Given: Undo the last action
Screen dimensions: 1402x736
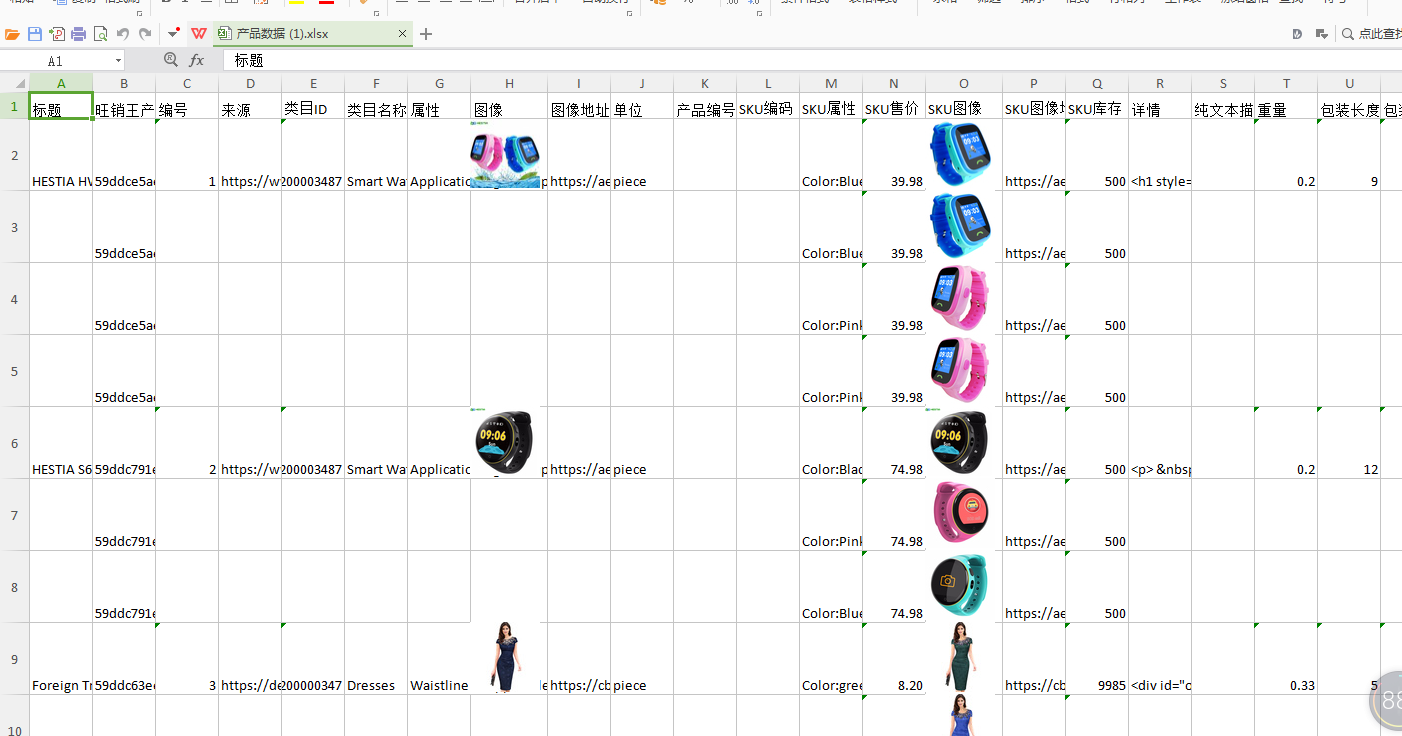Looking at the screenshot, I should 123,34.
